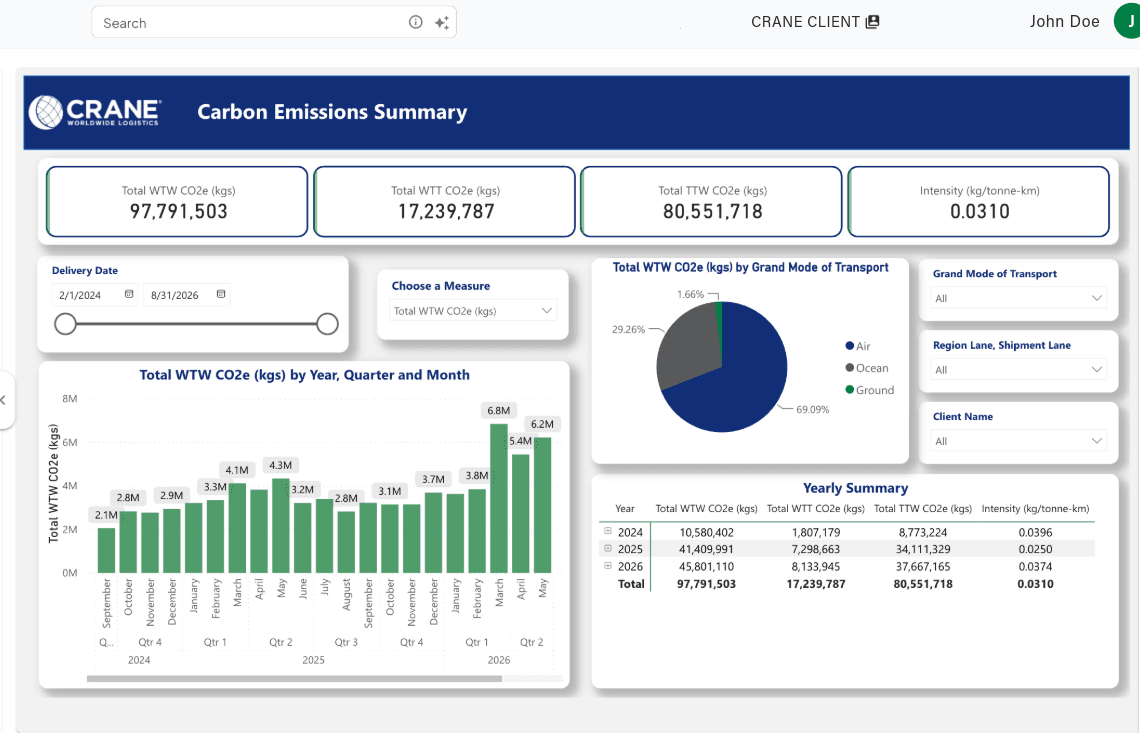
Task: Click the 45,801,110 table cell
Action: click(707, 567)
